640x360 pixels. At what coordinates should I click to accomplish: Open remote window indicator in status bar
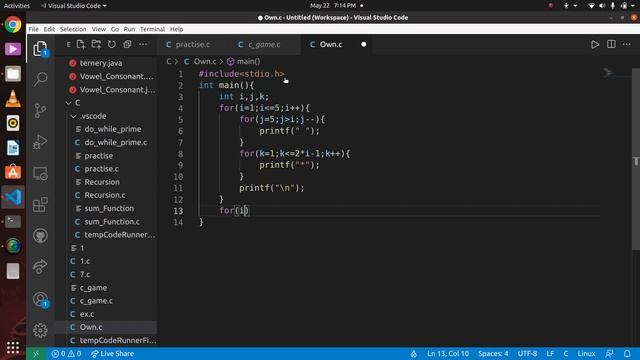coord(36,353)
